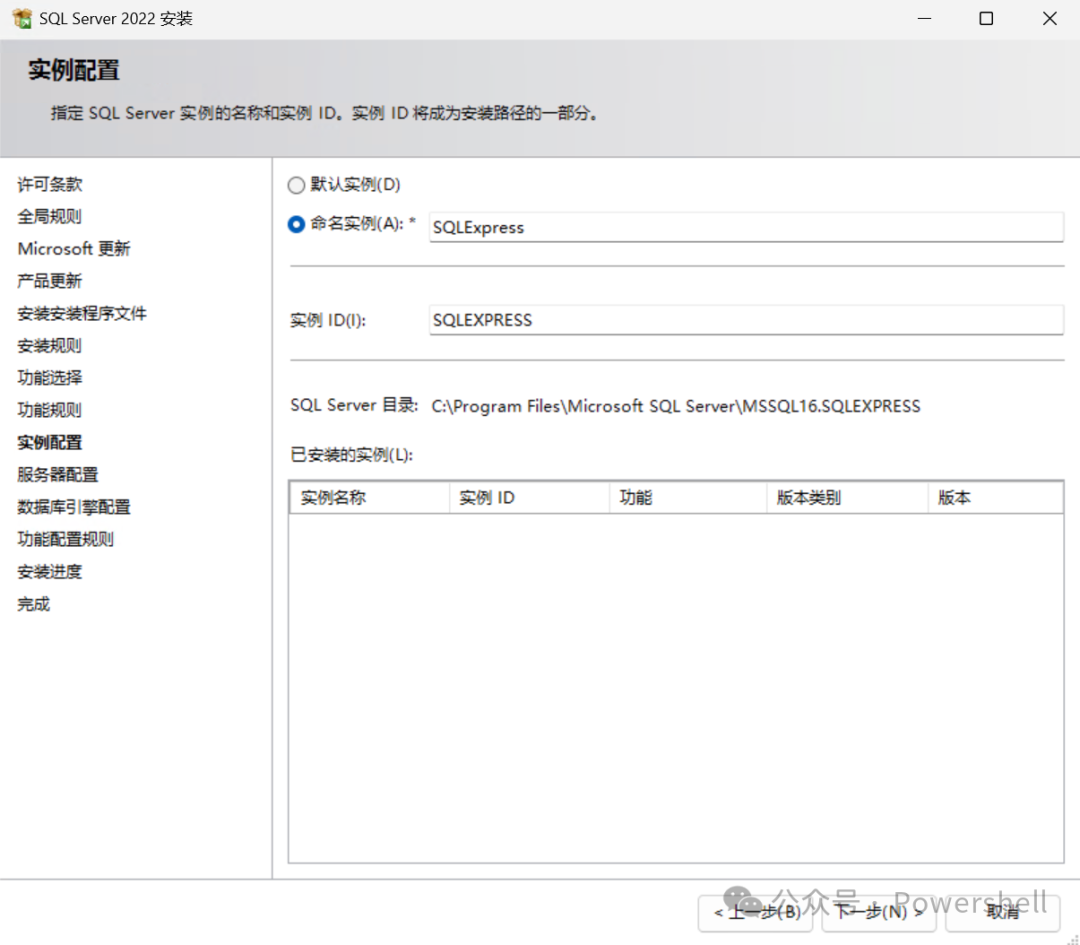The height and width of the screenshot is (945, 1080).
Task: Click the 功能 column header
Action: pos(688,497)
